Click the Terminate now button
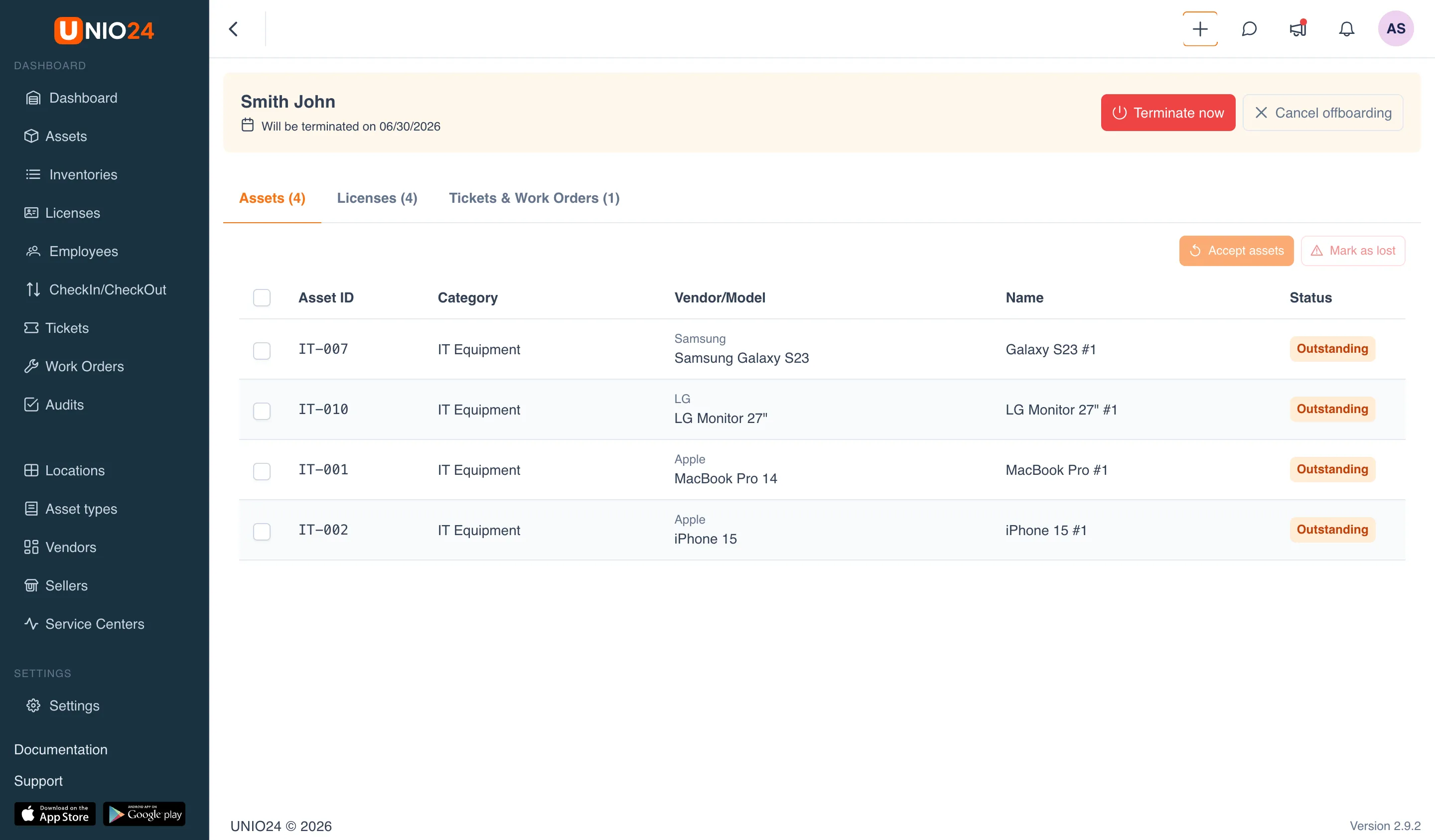 click(1167, 113)
